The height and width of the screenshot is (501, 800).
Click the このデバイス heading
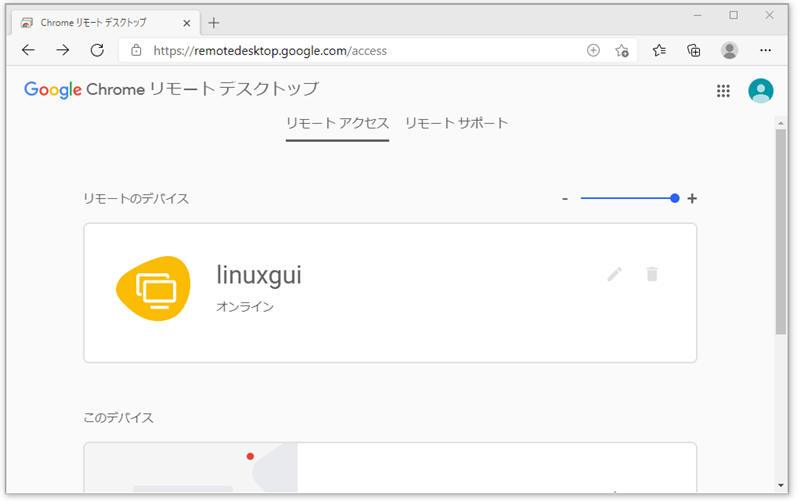click(118, 418)
